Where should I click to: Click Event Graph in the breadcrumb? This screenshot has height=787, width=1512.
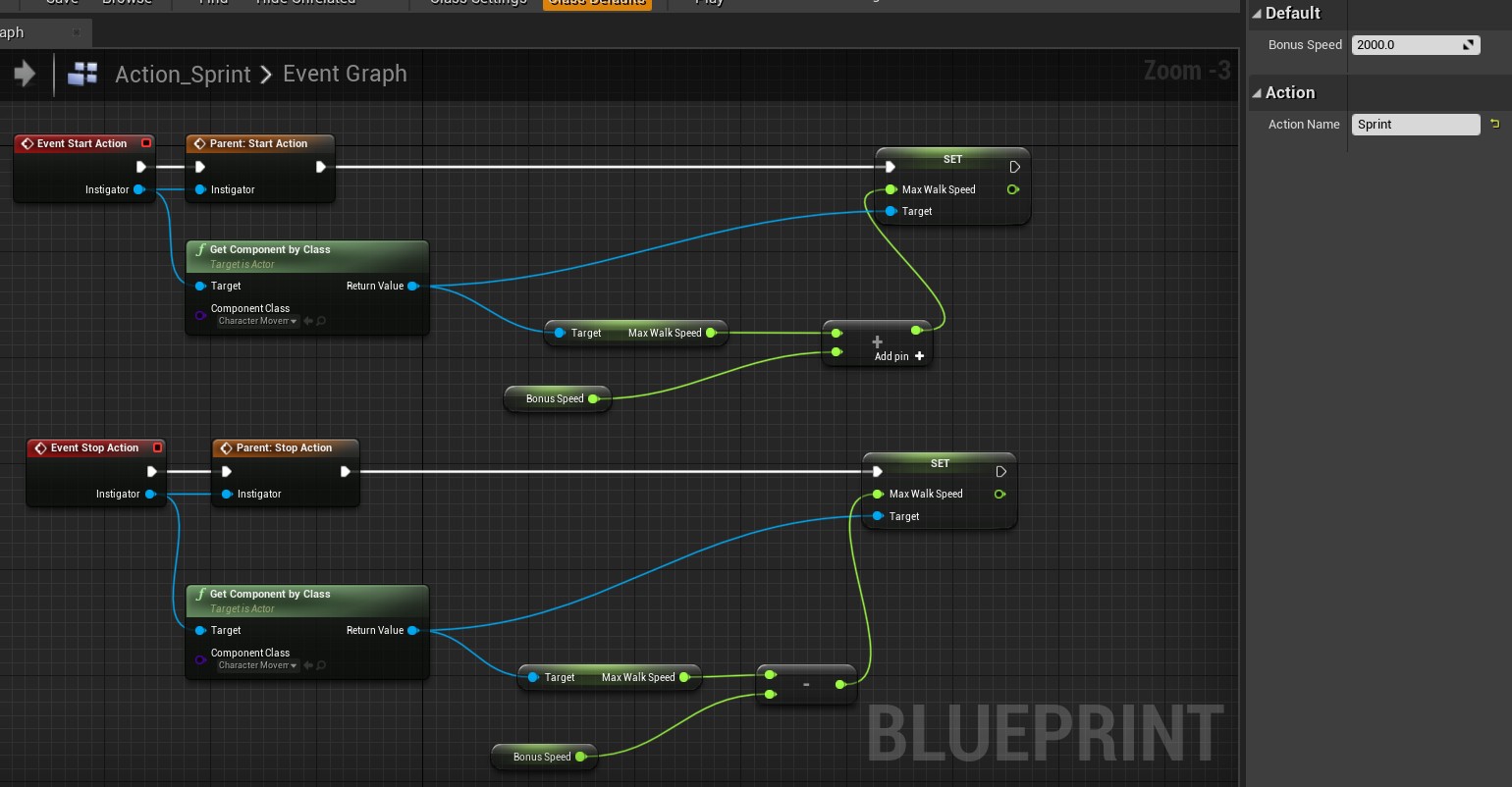[x=345, y=74]
